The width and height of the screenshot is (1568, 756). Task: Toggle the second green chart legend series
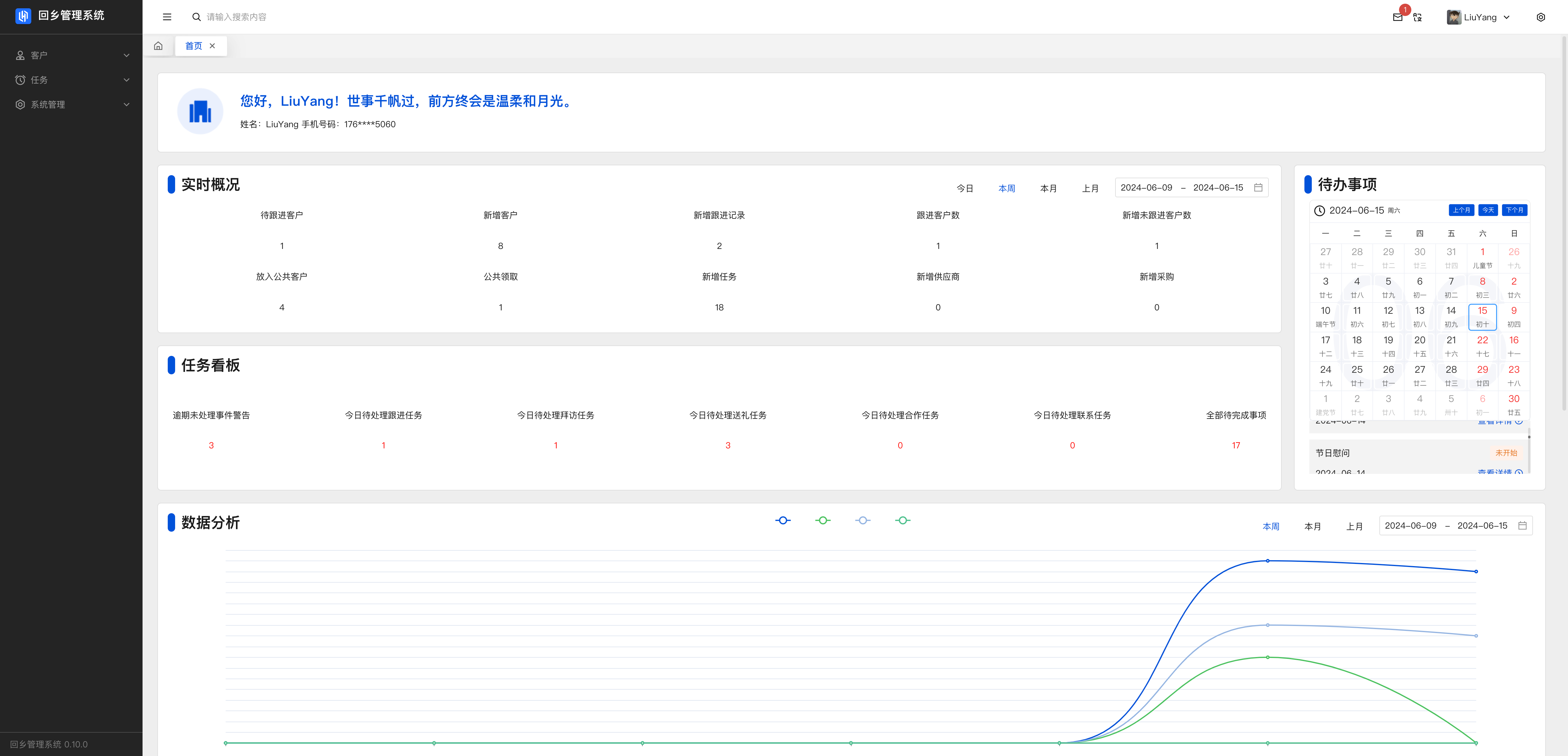click(x=823, y=520)
